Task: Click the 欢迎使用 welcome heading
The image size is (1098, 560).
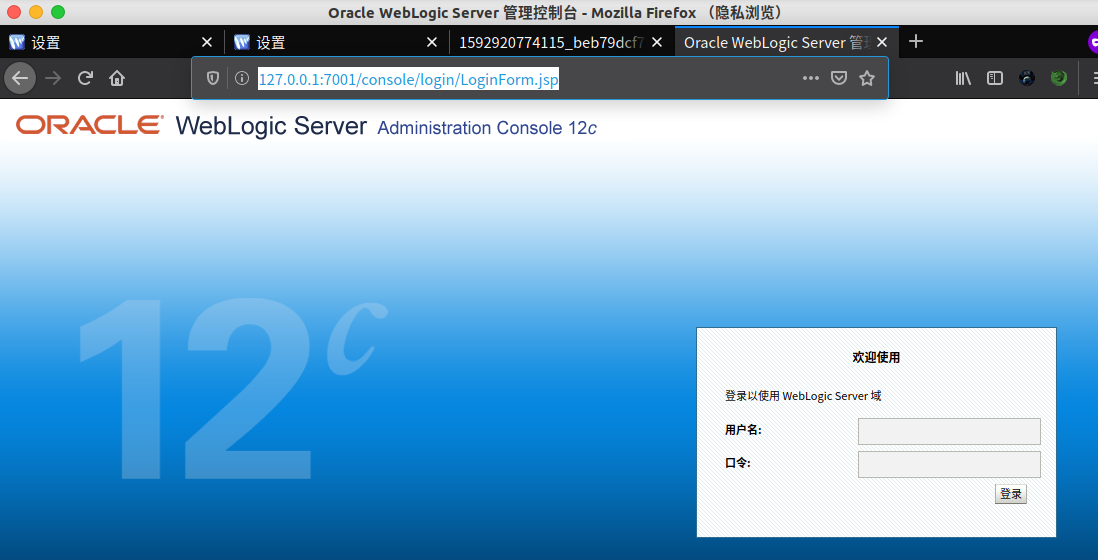Action: coord(876,358)
